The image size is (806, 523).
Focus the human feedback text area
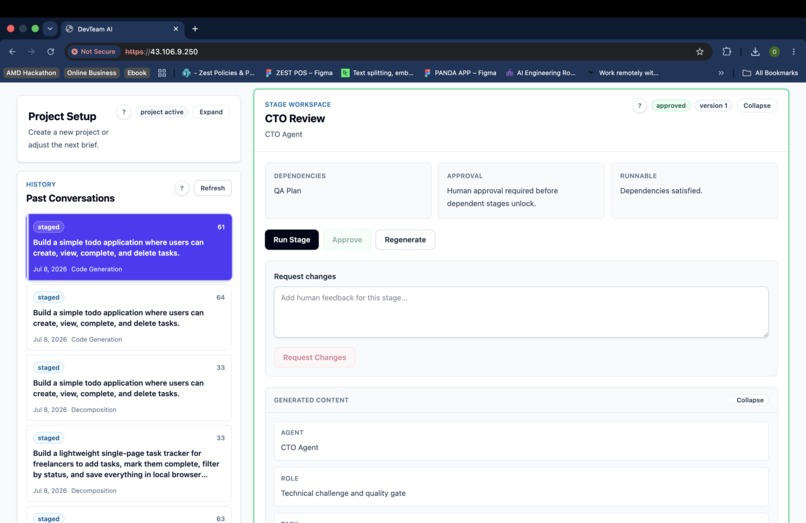pos(521,312)
